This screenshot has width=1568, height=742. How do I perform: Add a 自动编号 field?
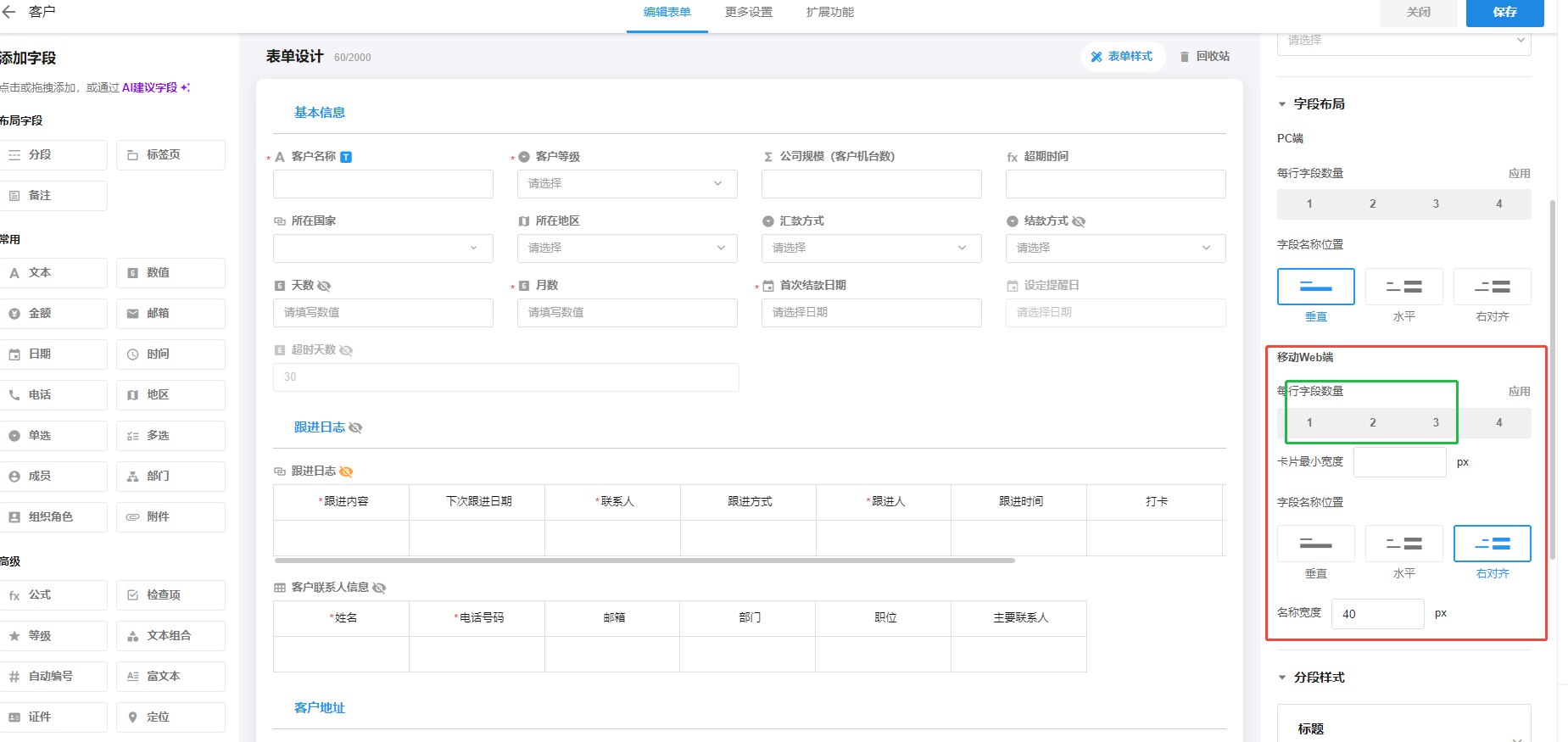[53, 677]
